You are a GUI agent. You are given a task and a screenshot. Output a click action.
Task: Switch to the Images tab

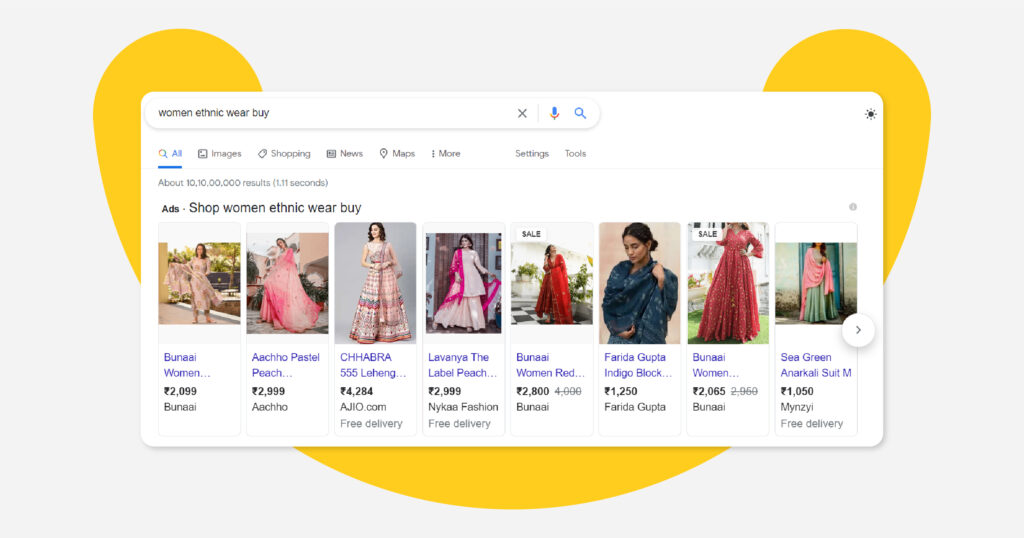click(219, 153)
